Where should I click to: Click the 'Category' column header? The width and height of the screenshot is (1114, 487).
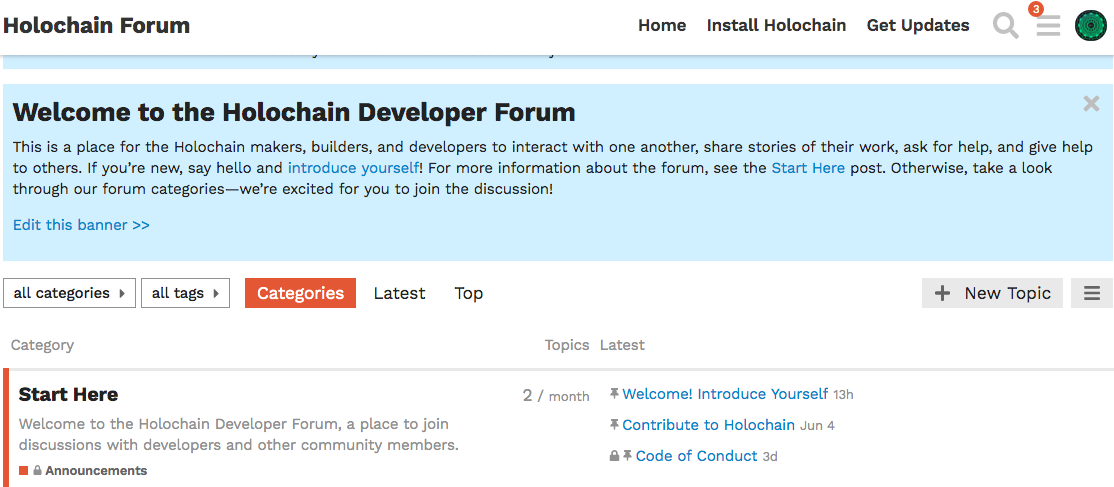[43, 346]
